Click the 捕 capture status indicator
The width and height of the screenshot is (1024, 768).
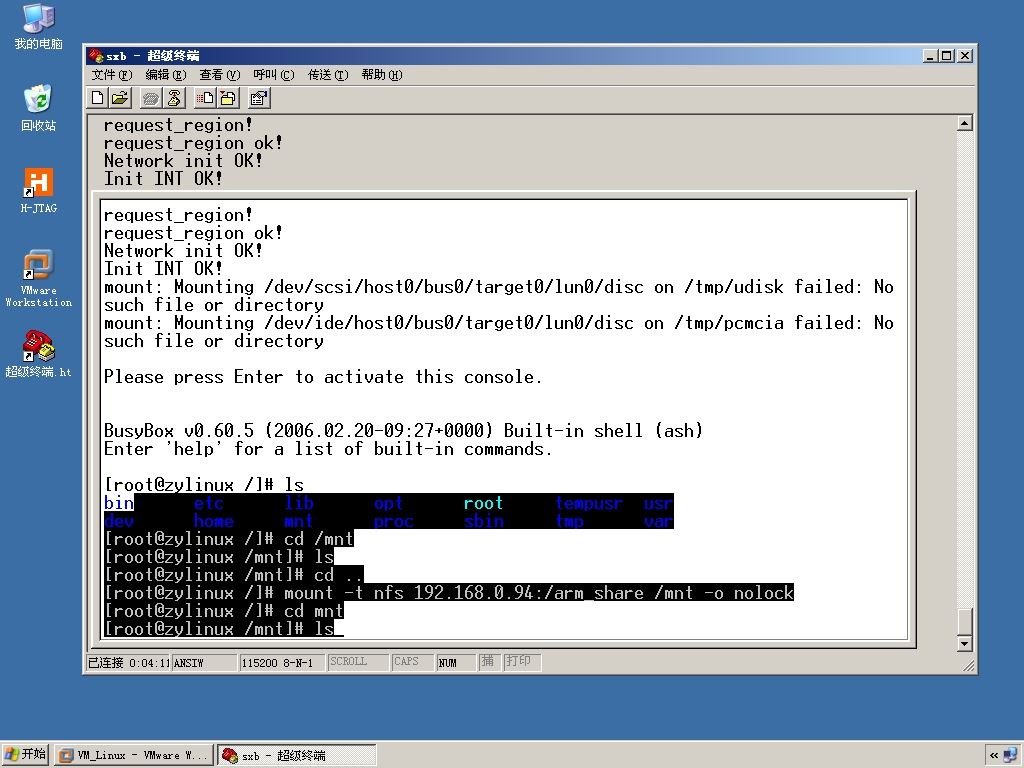point(488,662)
